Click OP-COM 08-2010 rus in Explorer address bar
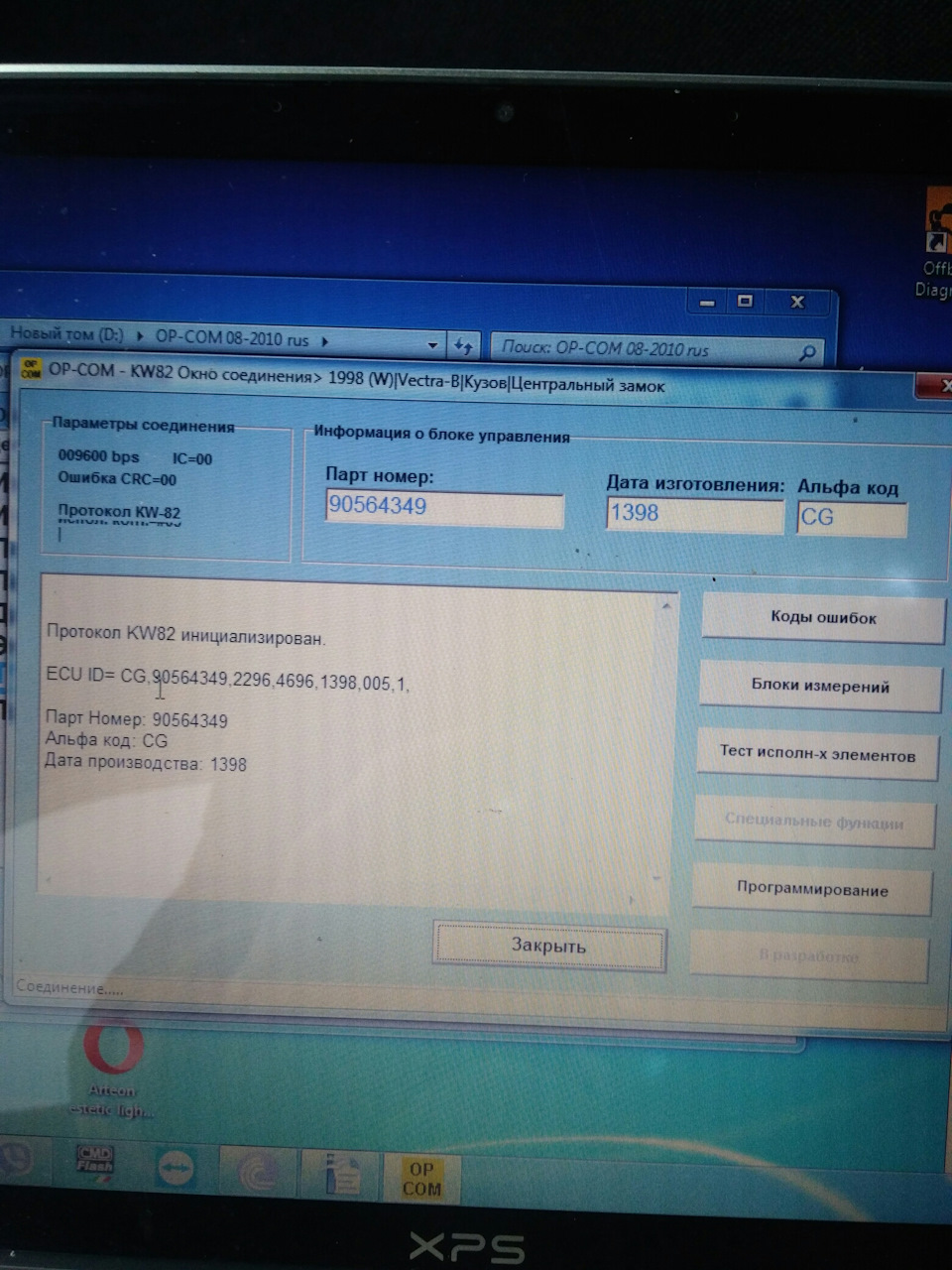This screenshot has width=952, height=1270. [232, 338]
